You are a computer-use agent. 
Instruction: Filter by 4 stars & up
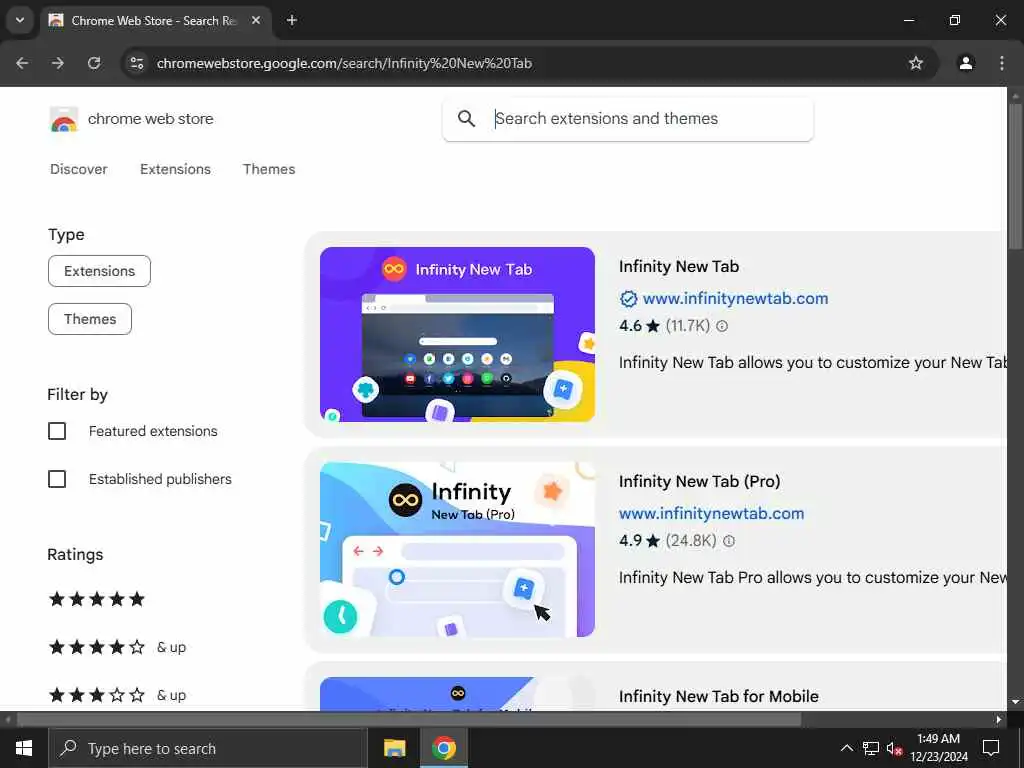pos(118,647)
